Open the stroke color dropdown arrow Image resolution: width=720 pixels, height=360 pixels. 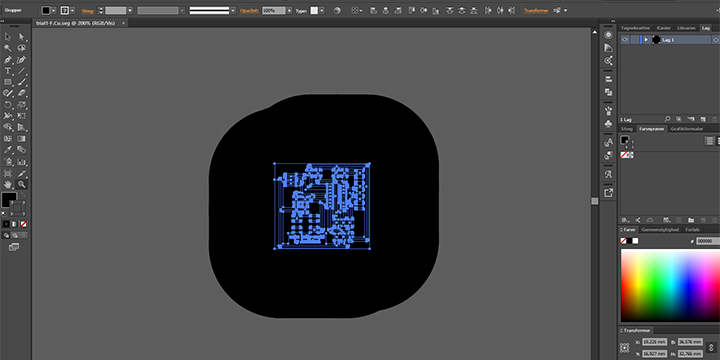pos(73,10)
